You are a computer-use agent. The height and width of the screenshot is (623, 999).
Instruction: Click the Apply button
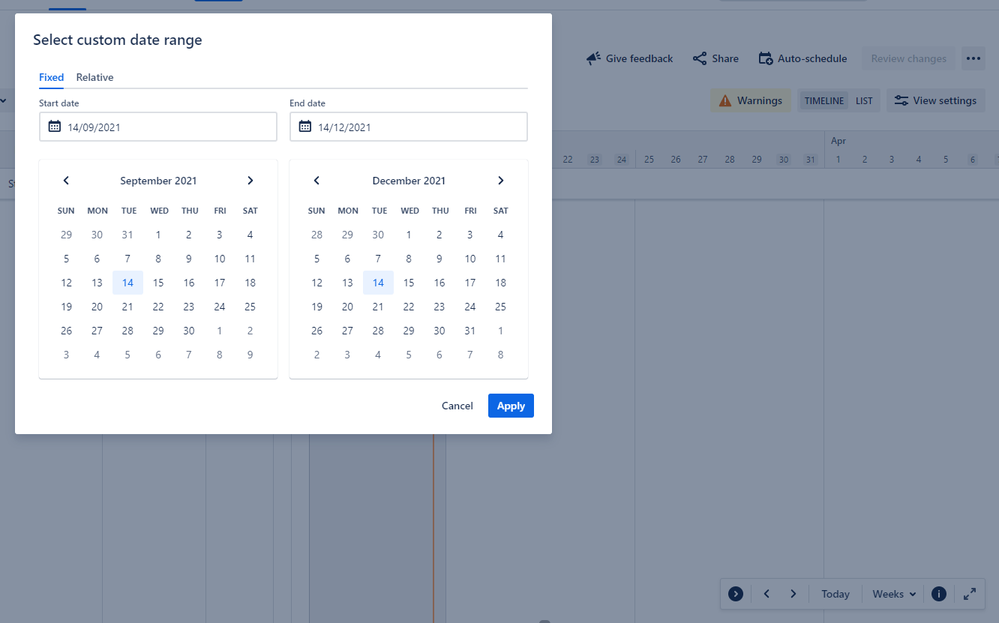[x=511, y=406]
